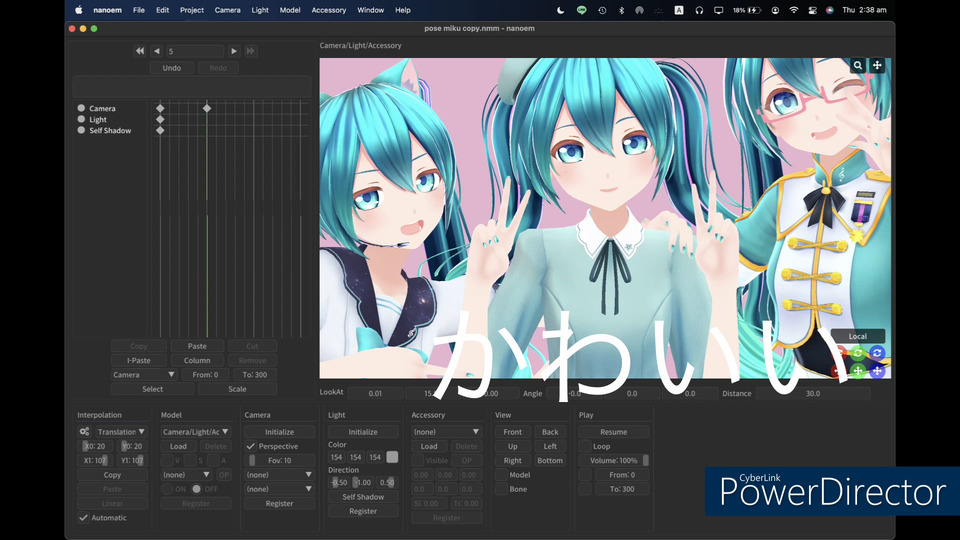Open second (none) dropdown in Camera panel

(x=279, y=489)
